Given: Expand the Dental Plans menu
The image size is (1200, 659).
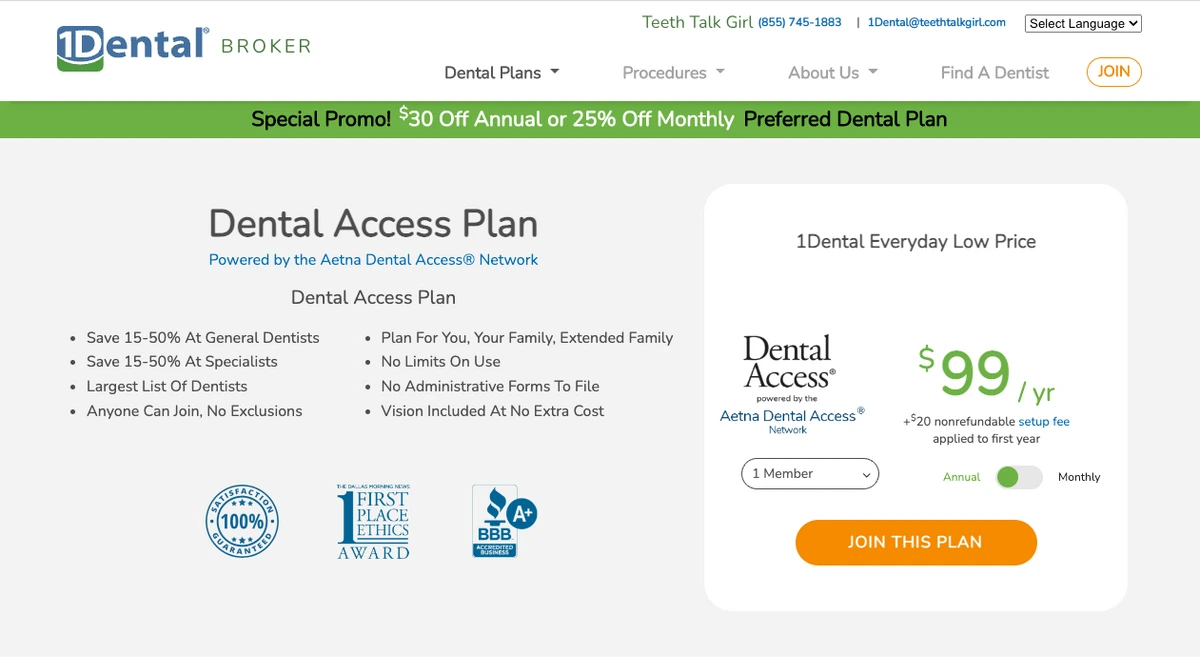Looking at the screenshot, I should (502, 73).
